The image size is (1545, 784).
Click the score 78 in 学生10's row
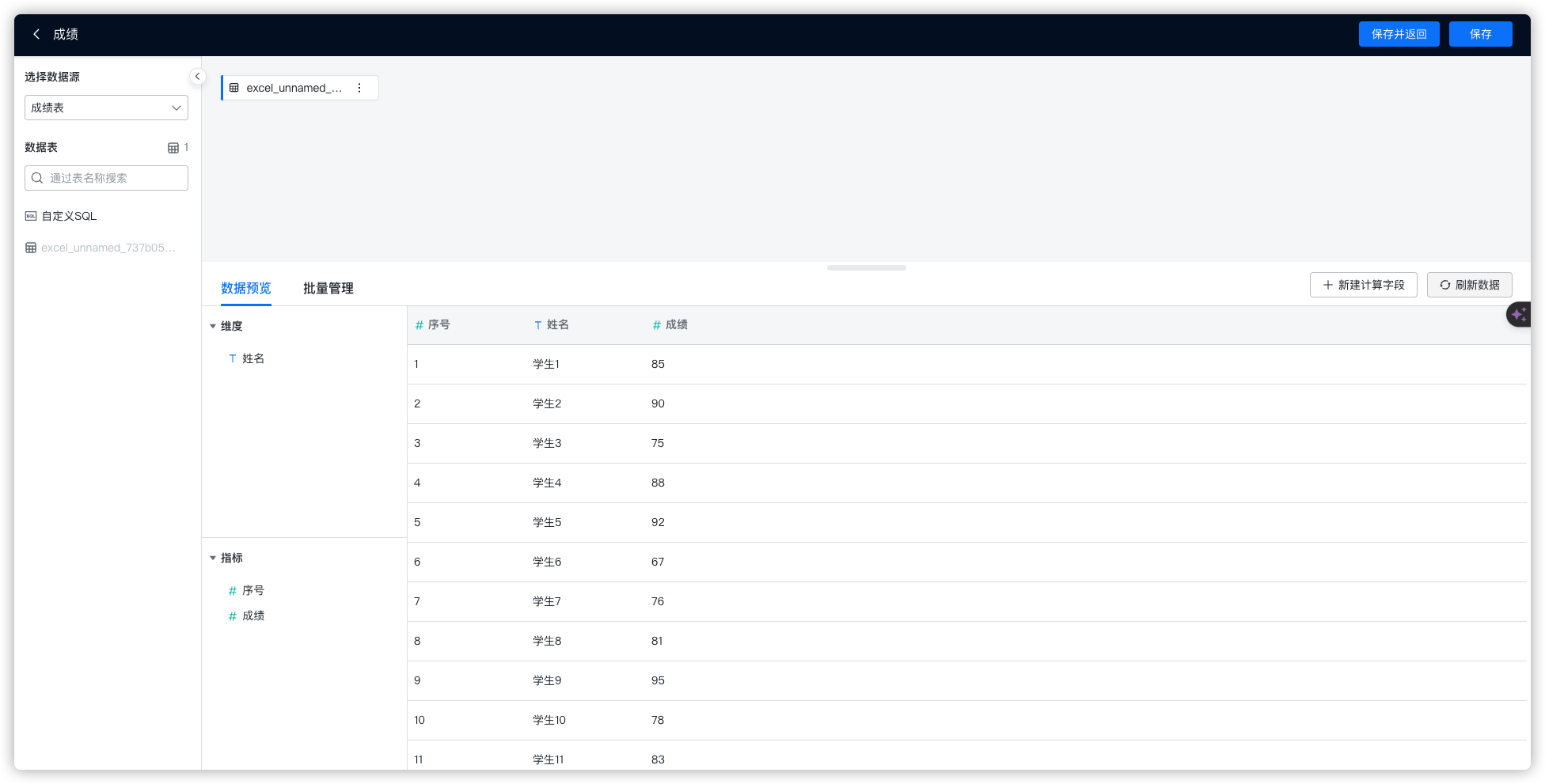(x=658, y=720)
